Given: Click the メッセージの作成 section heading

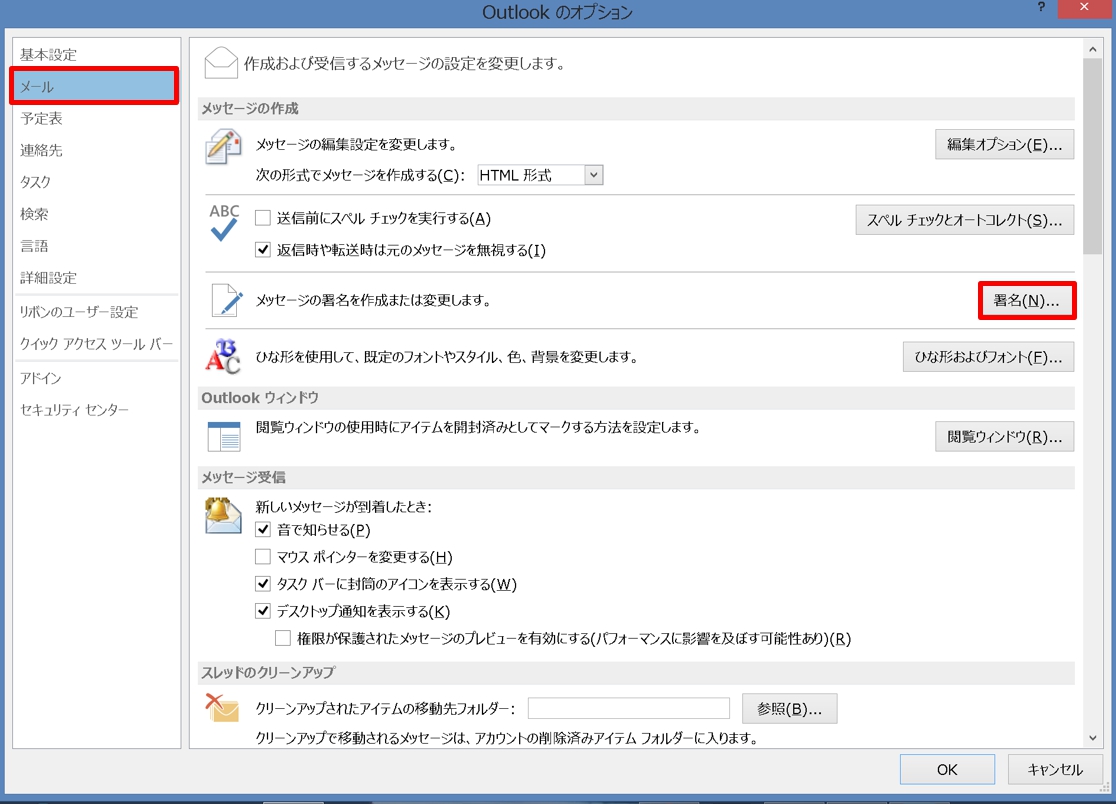Looking at the screenshot, I should (x=250, y=109).
